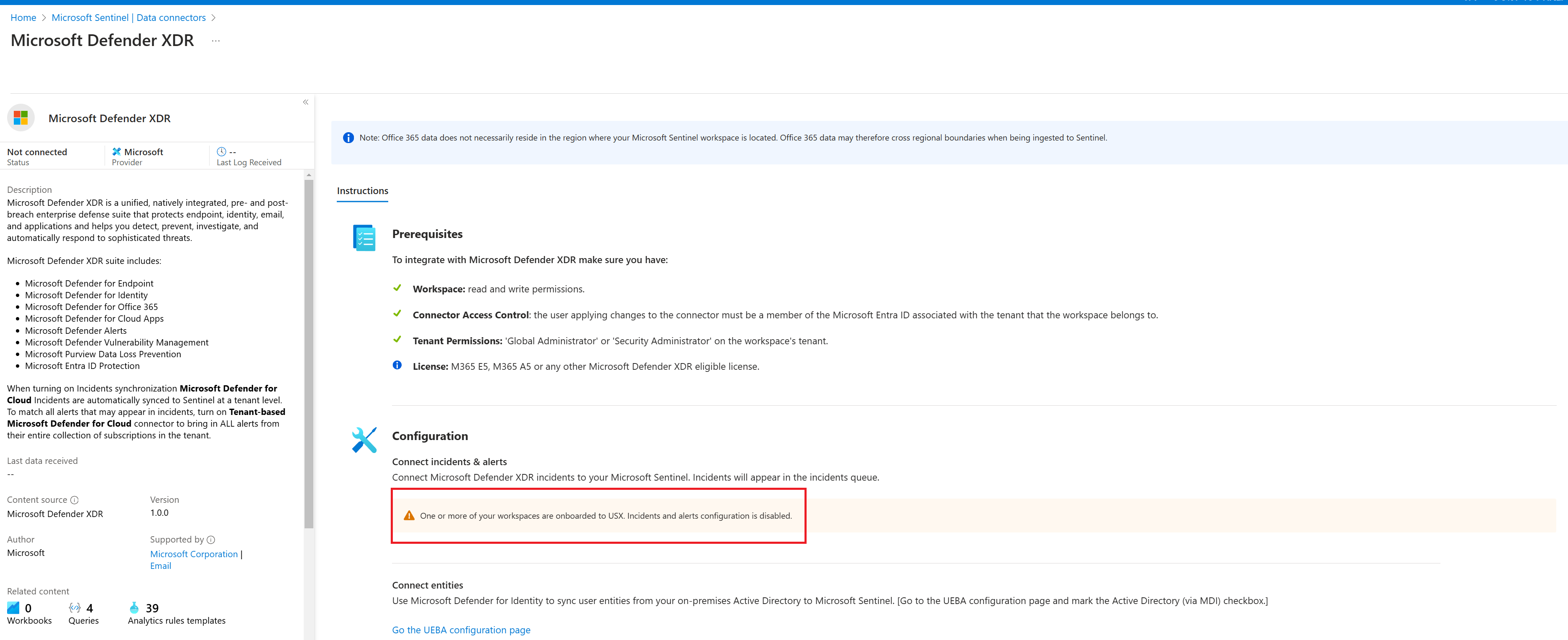Click the Microsoft provider icon
Image resolution: width=1568 pixels, height=640 pixels.
(x=116, y=151)
